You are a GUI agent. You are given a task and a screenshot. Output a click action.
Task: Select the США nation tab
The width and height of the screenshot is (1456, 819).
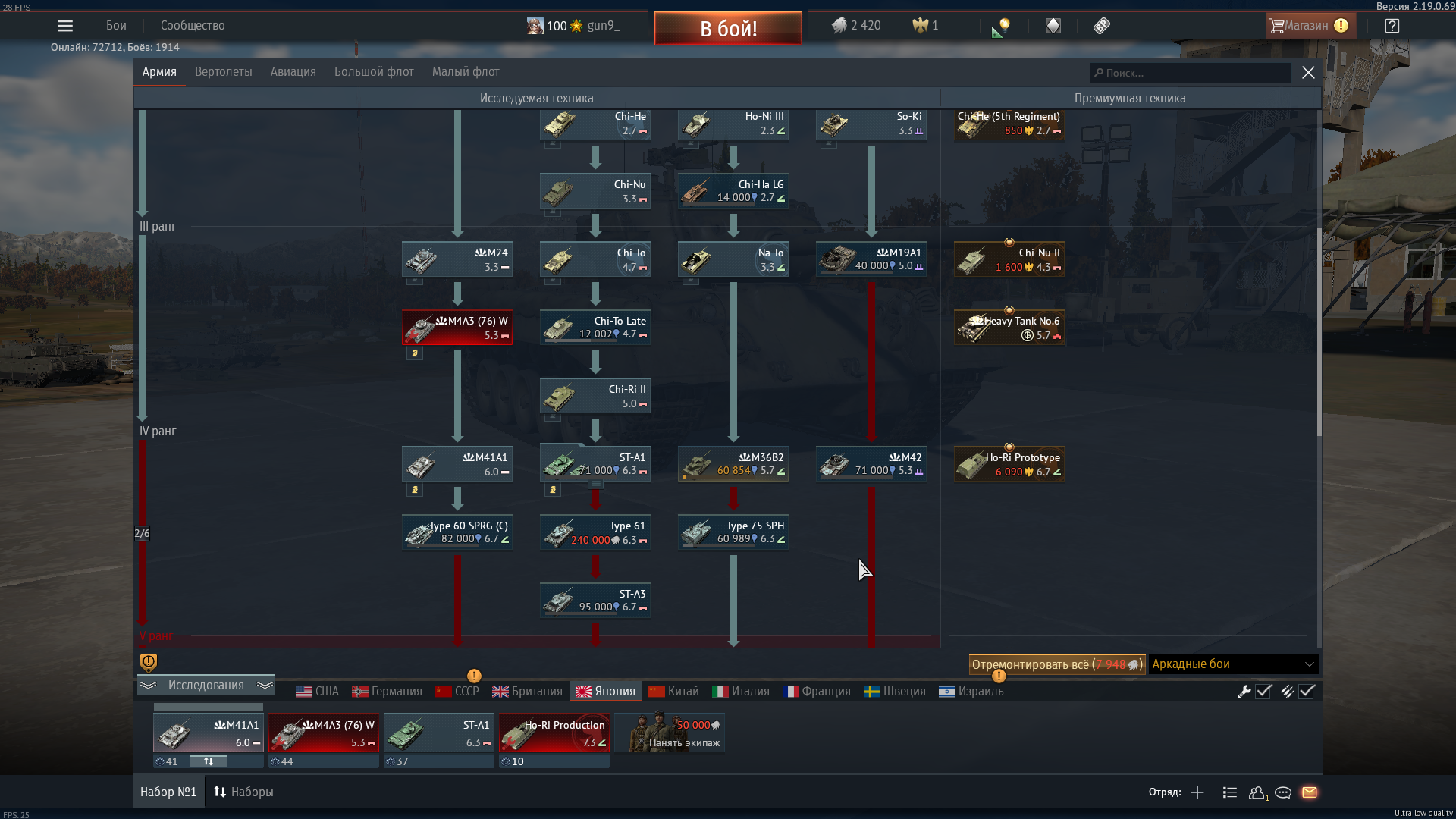coord(317,692)
